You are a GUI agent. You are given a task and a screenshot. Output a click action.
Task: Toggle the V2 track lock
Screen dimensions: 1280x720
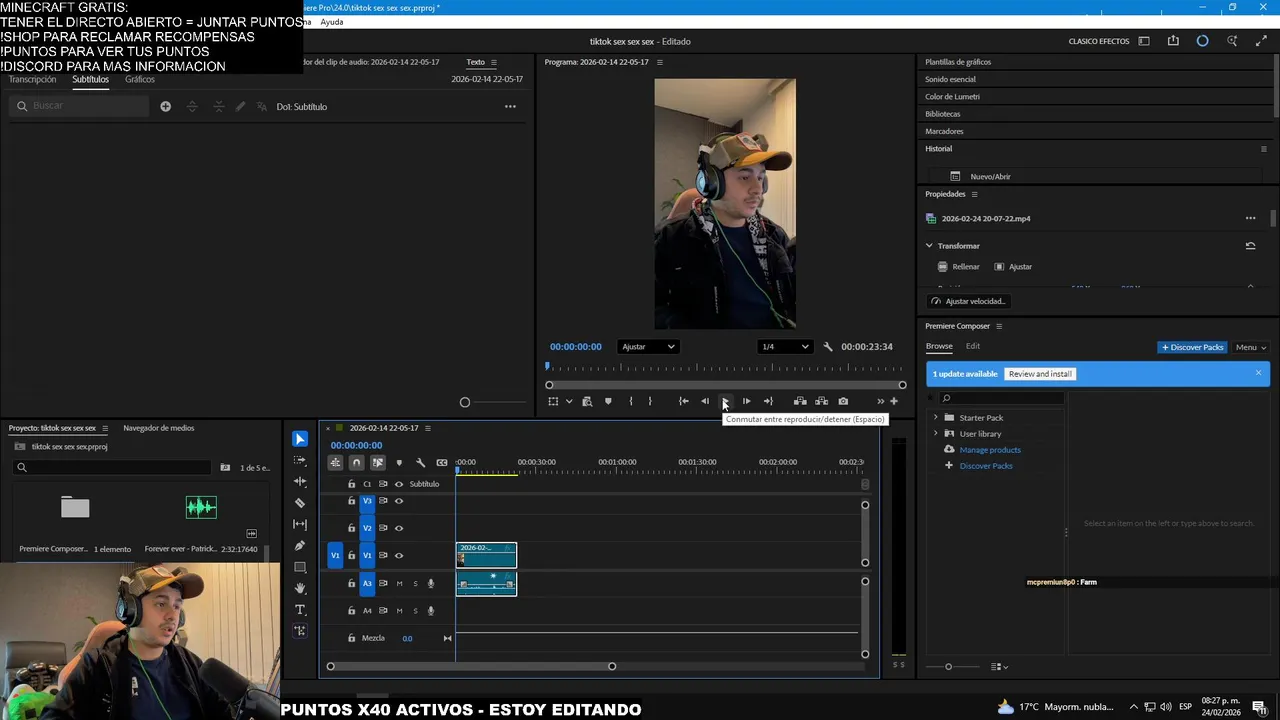tap(351, 528)
